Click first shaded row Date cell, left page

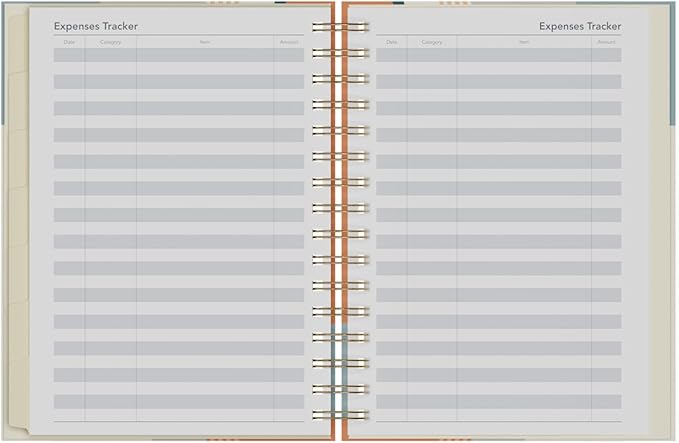click(x=69, y=55)
